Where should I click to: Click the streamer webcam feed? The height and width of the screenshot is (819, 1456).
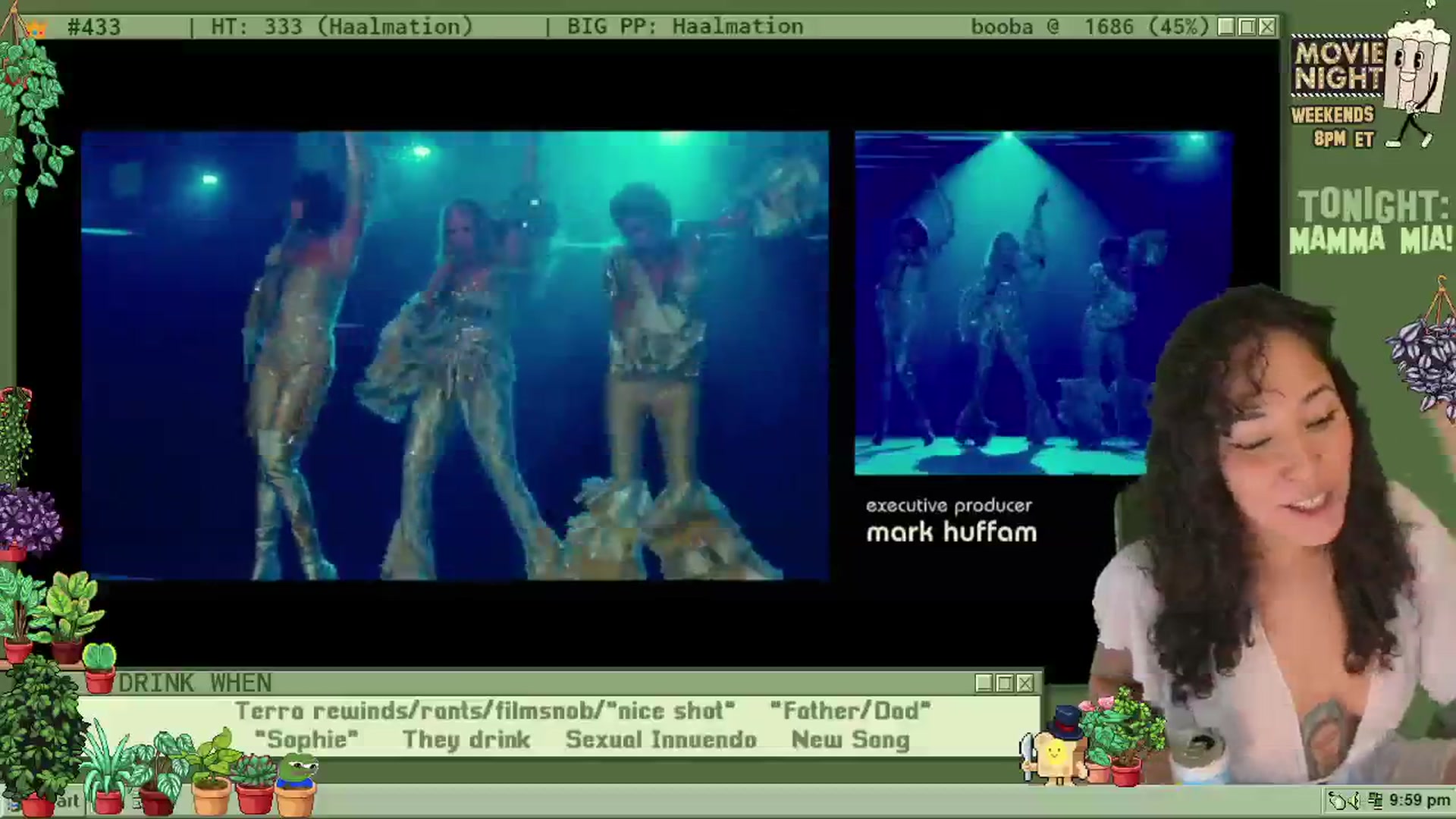[x=1274, y=538]
